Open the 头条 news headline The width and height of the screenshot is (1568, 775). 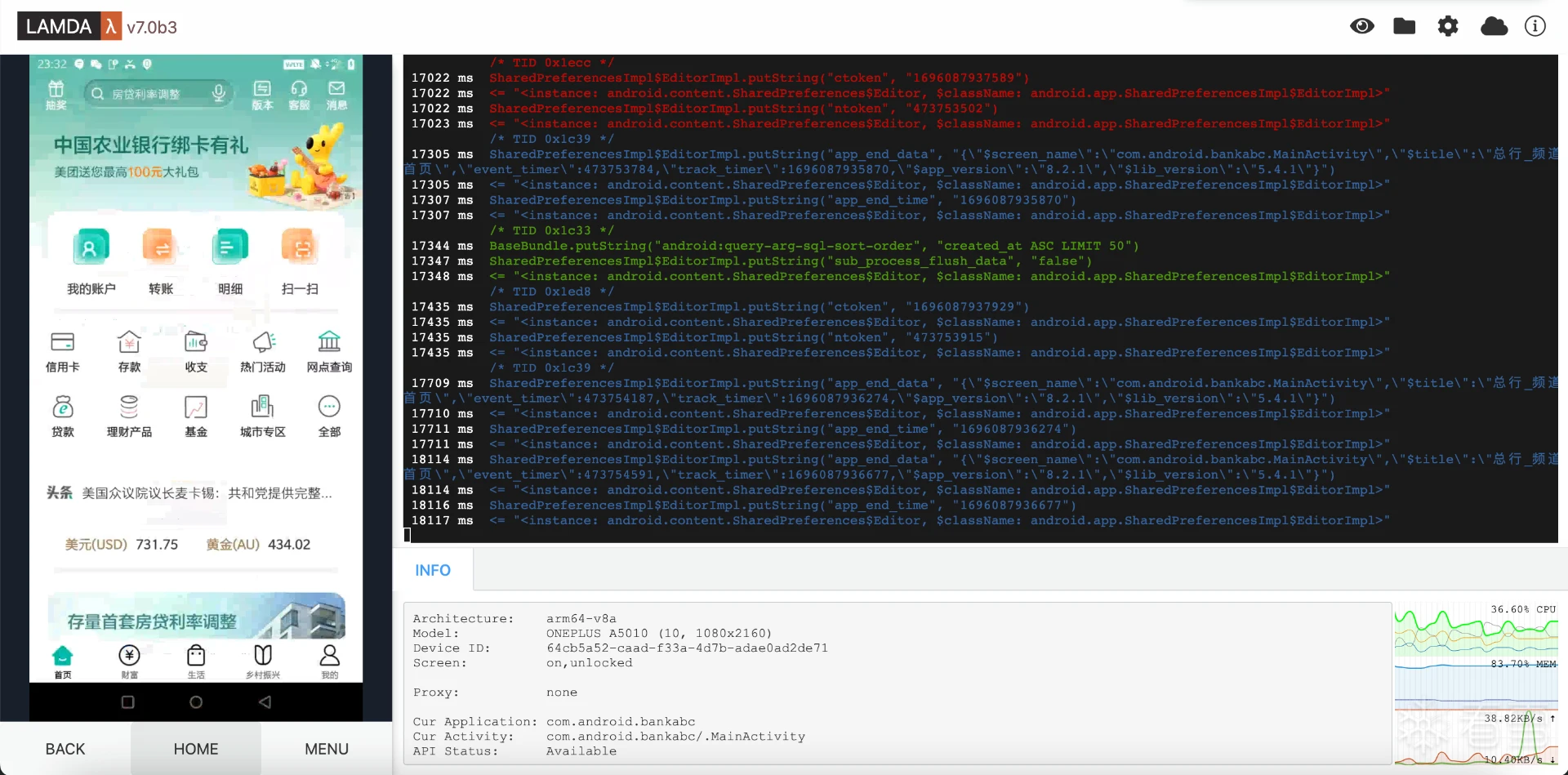click(x=189, y=493)
